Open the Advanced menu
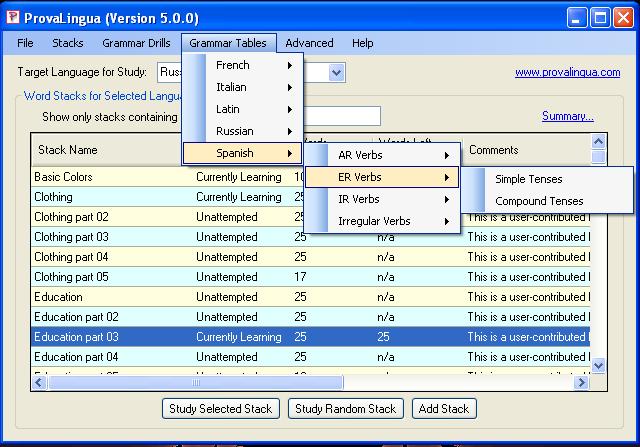 click(x=309, y=43)
